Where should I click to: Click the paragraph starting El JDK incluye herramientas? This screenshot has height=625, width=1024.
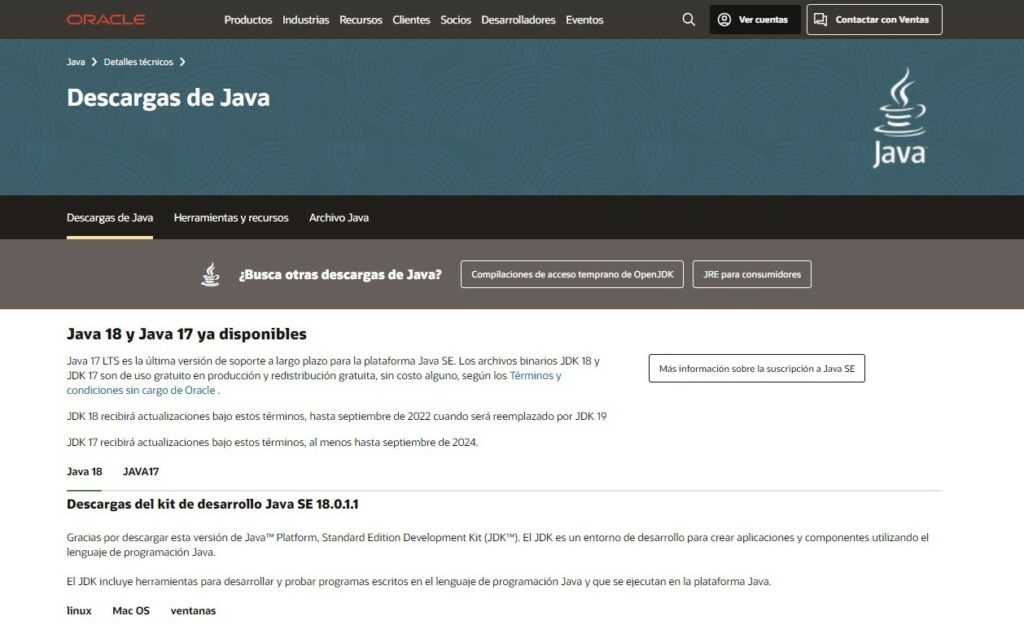[x=419, y=581]
